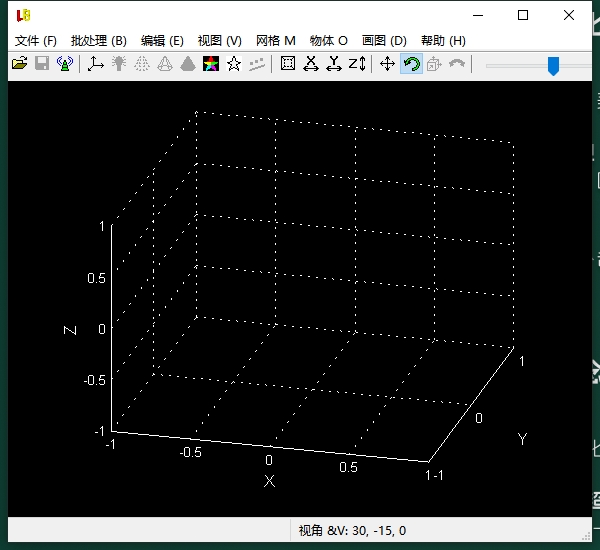Click the grayed curved arrow icon
Viewport: 600px width, 550px height.
pos(457,64)
